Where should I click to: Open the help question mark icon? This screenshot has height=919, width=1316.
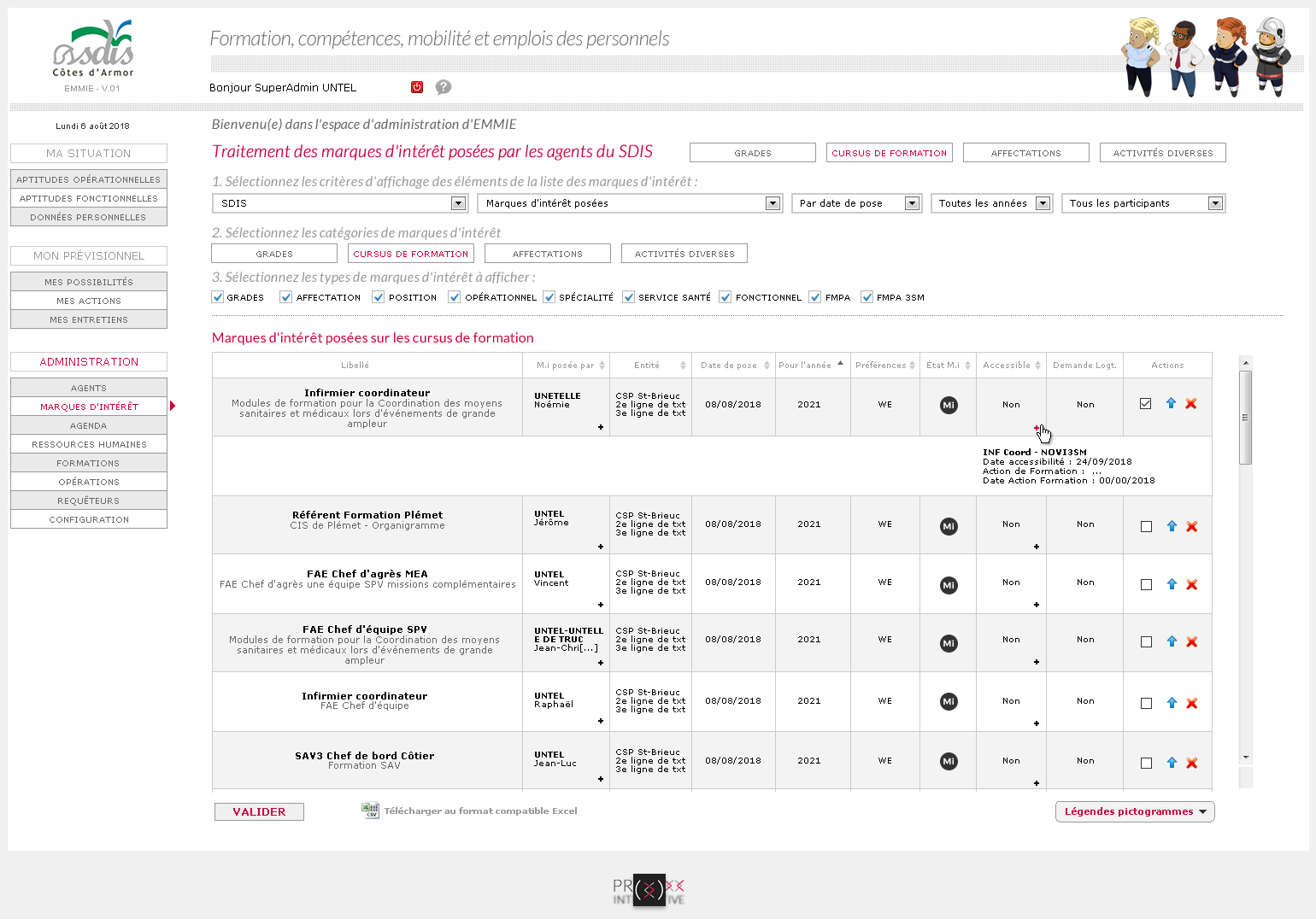[444, 87]
